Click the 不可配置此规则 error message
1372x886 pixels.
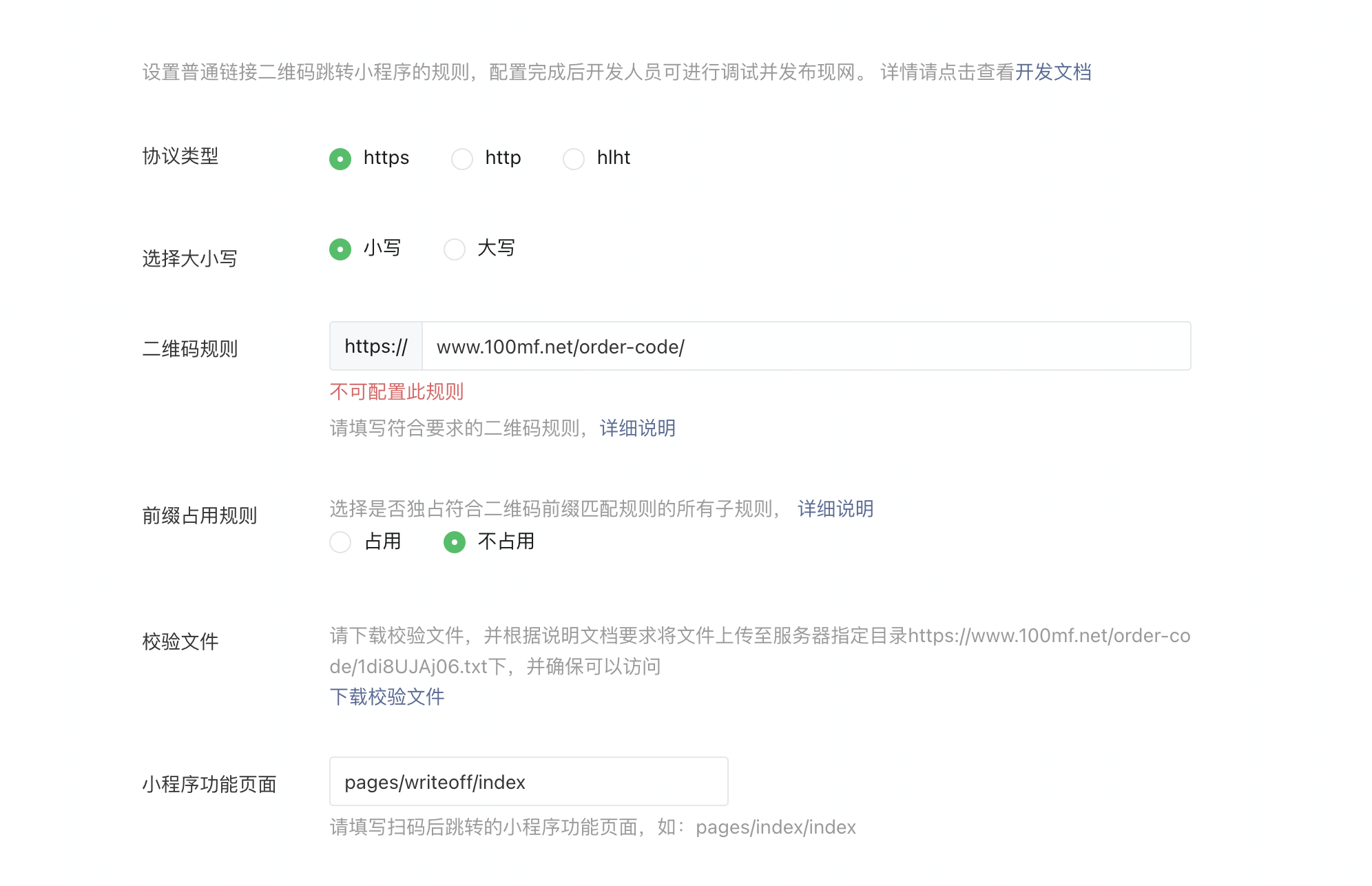click(397, 392)
